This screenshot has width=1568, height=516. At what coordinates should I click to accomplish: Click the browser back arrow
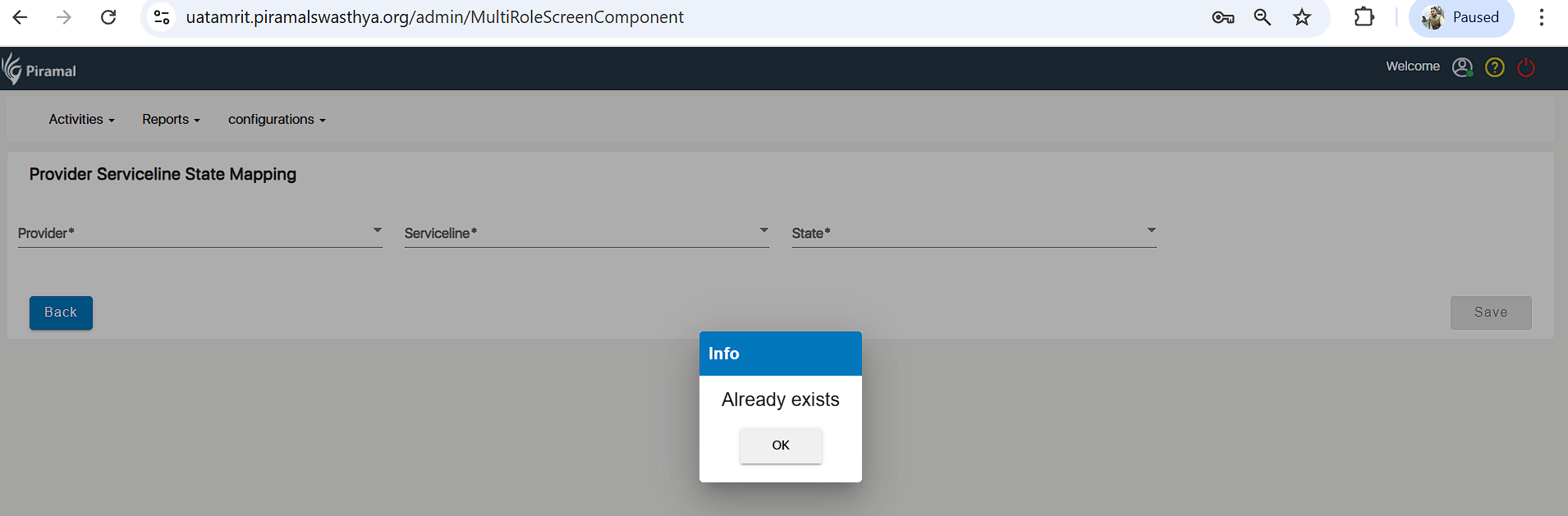coord(21,17)
